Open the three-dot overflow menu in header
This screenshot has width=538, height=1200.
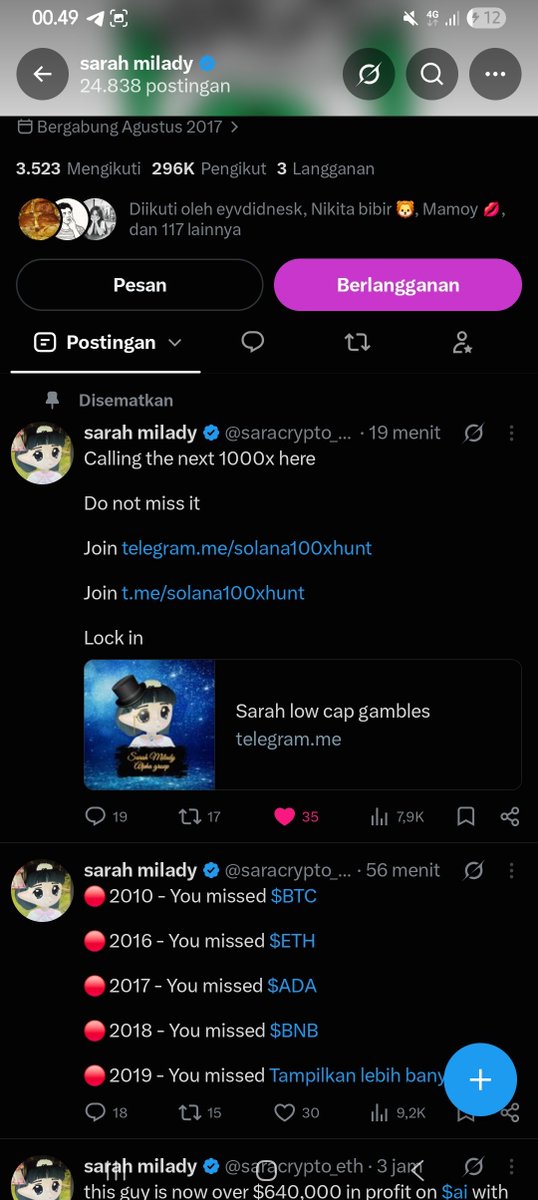click(x=495, y=74)
